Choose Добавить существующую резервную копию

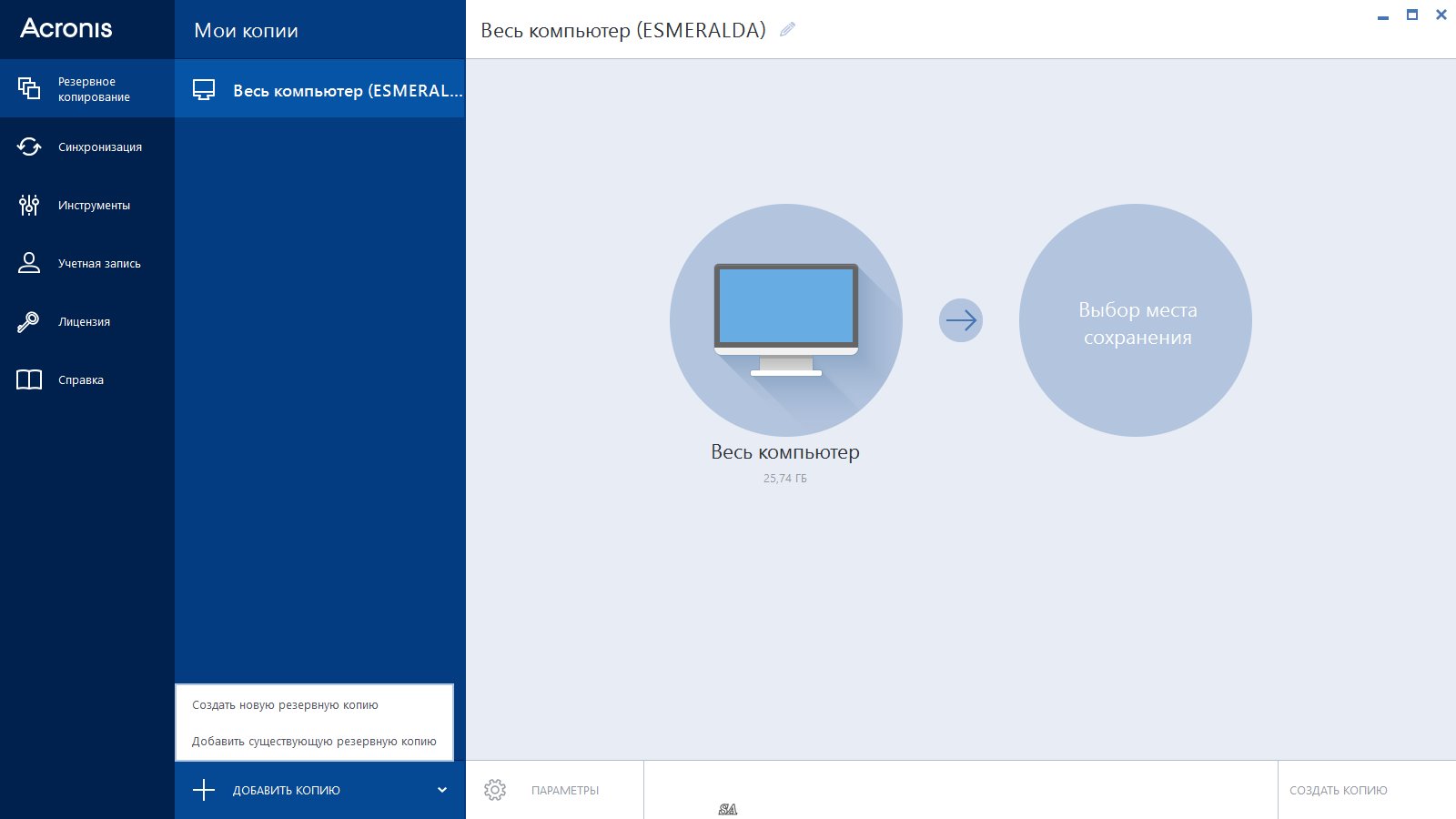click(x=314, y=742)
